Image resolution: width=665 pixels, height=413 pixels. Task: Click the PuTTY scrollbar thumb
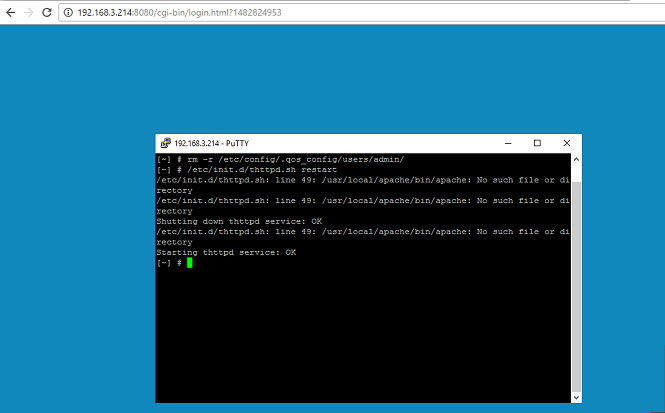coord(576,287)
